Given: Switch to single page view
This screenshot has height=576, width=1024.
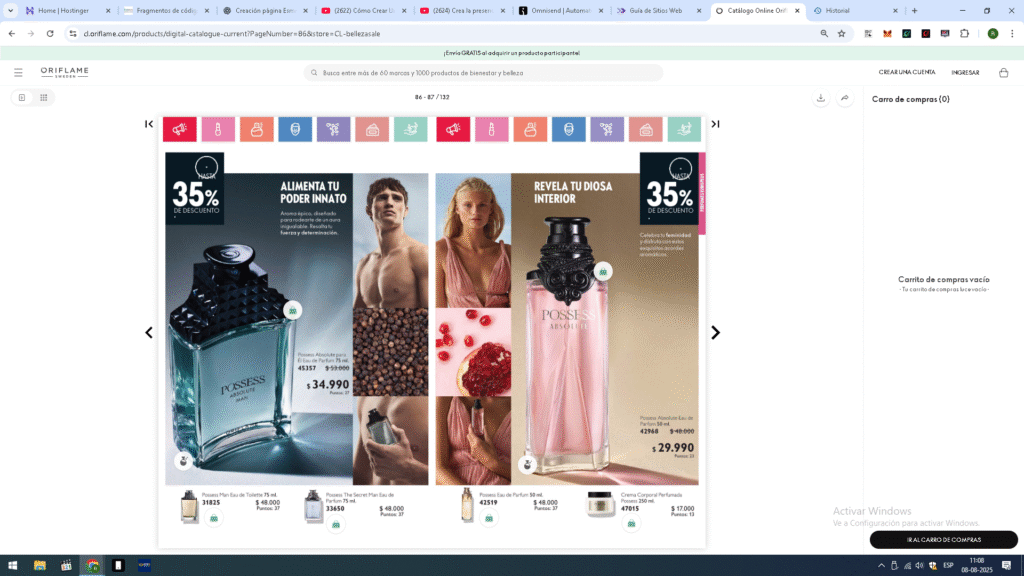Looking at the screenshot, I should (x=22, y=98).
